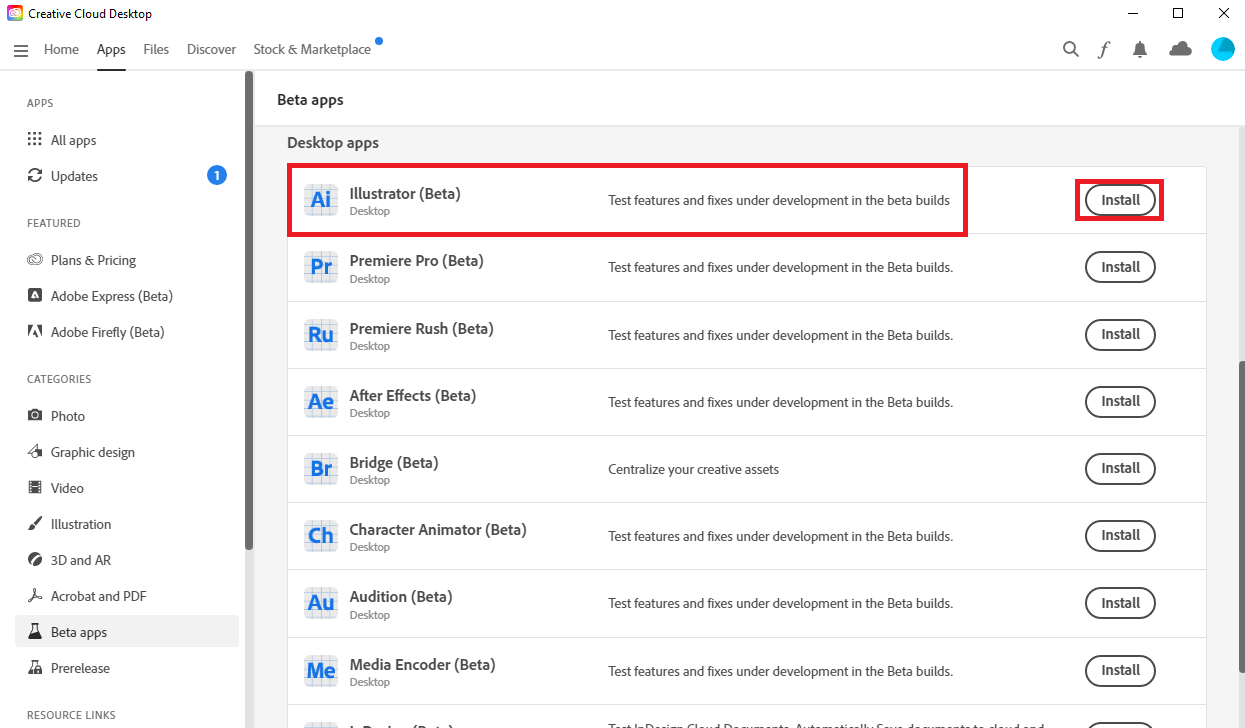Screen dimensions: 1245x728
Task: Click the Character Animator (Beta) icon
Action: click(321, 536)
